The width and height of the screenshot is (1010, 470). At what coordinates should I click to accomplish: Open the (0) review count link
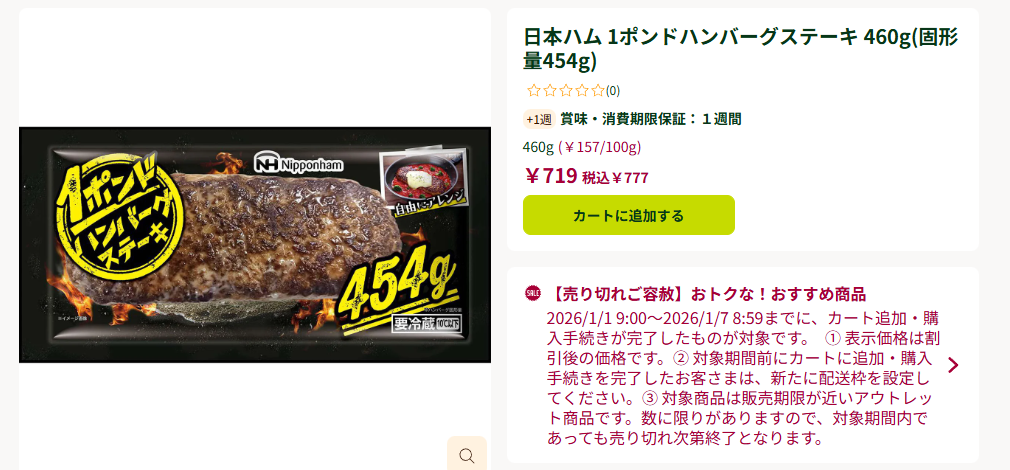(613, 91)
